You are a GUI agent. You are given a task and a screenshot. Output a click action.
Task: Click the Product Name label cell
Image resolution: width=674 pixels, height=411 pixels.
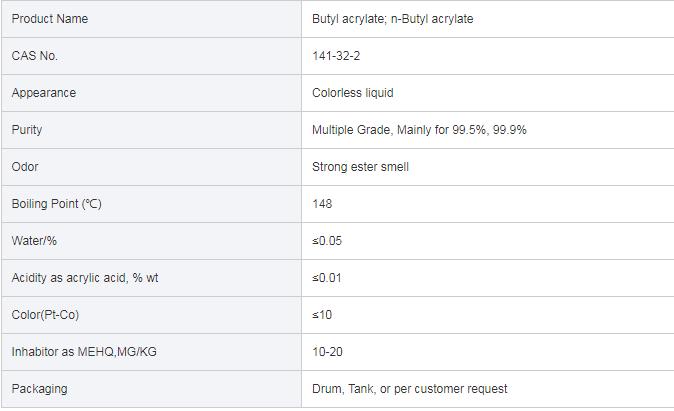pyautogui.click(x=50, y=19)
